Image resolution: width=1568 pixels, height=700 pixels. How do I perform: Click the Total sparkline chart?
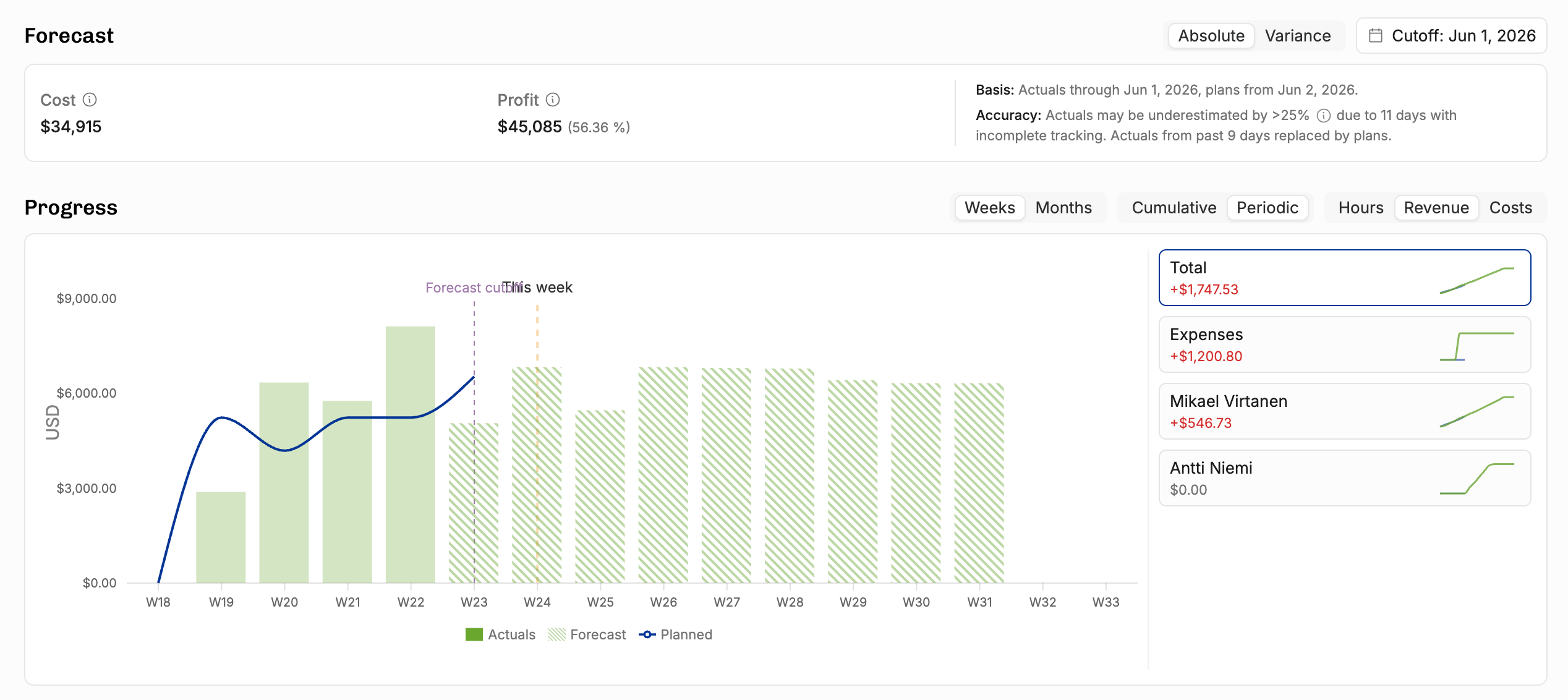click(1476, 280)
